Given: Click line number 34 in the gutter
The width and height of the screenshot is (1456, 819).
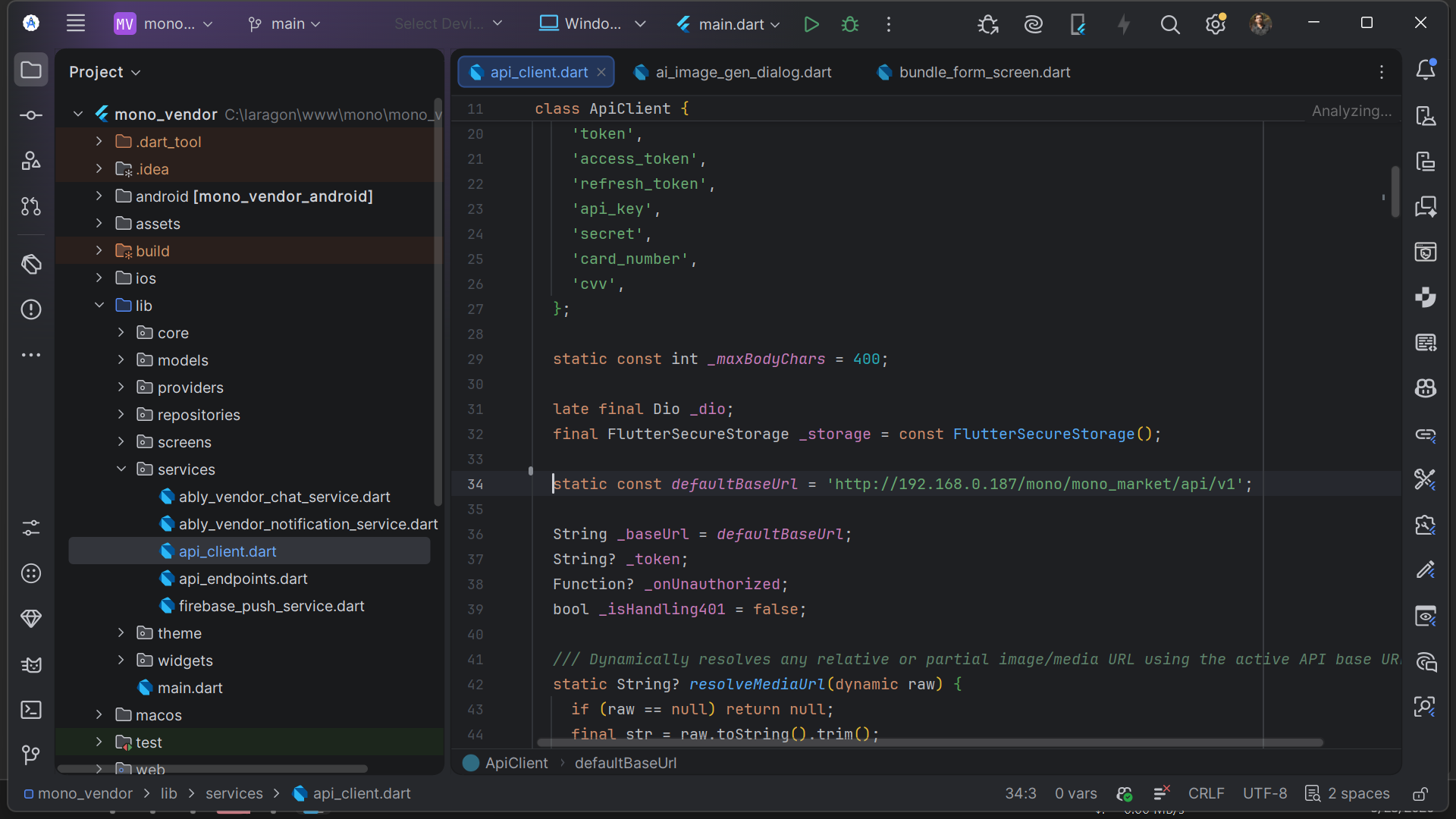Looking at the screenshot, I should 475,485.
